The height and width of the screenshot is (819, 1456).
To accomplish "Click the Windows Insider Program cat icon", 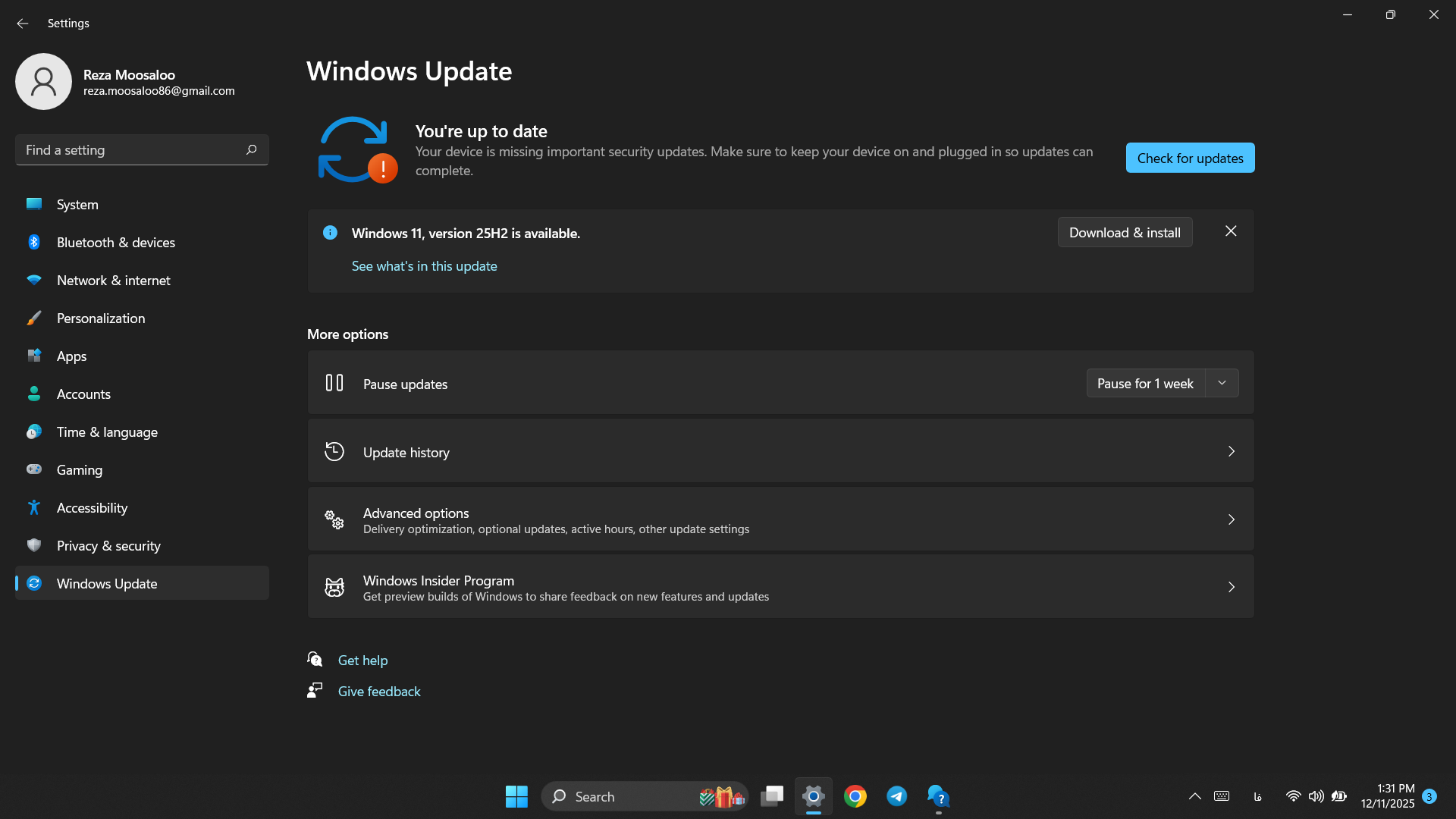I will [x=334, y=587].
